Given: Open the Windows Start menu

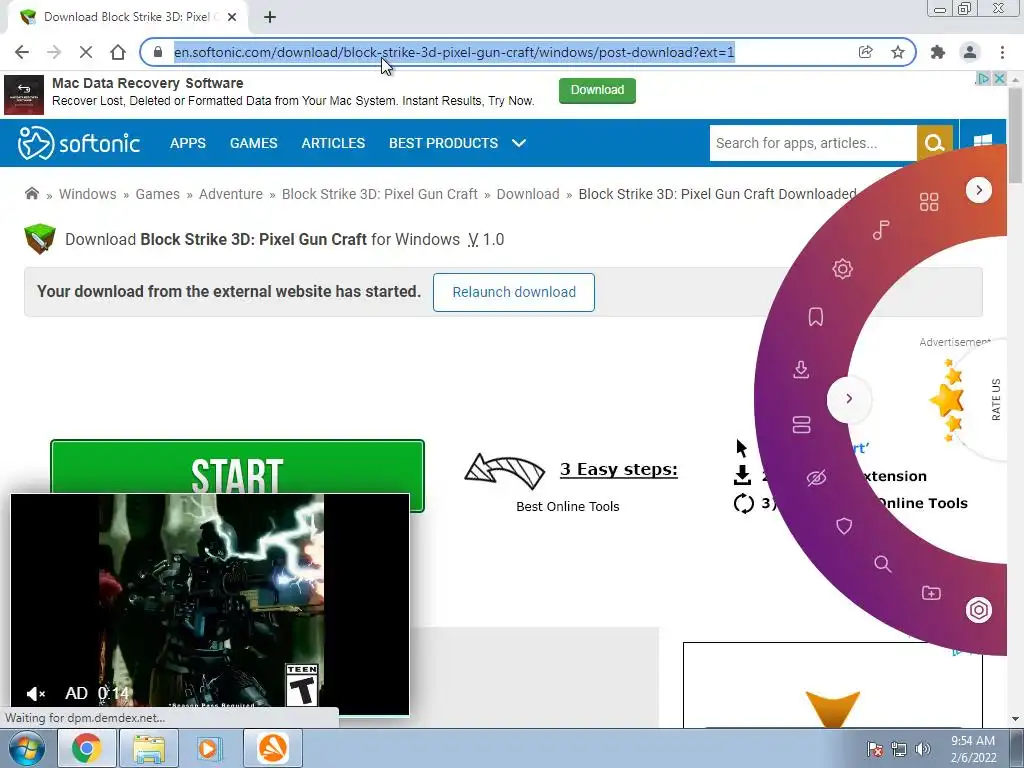Looking at the screenshot, I should pyautogui.click(x=27, y=748).
